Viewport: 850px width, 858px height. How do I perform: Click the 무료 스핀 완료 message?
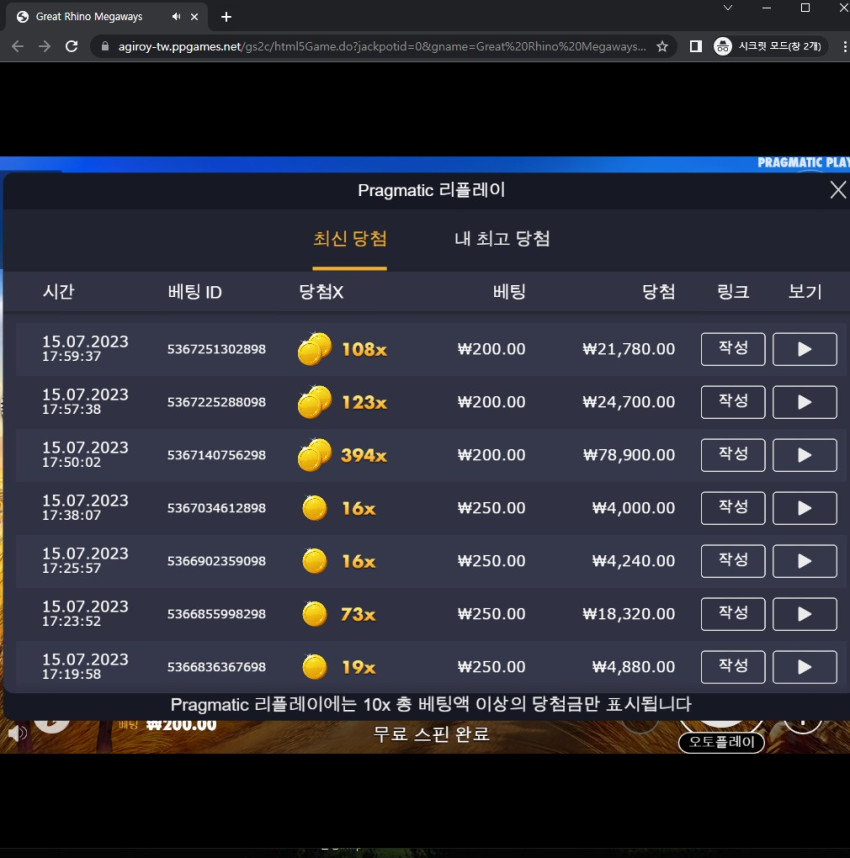pos(431,734)
